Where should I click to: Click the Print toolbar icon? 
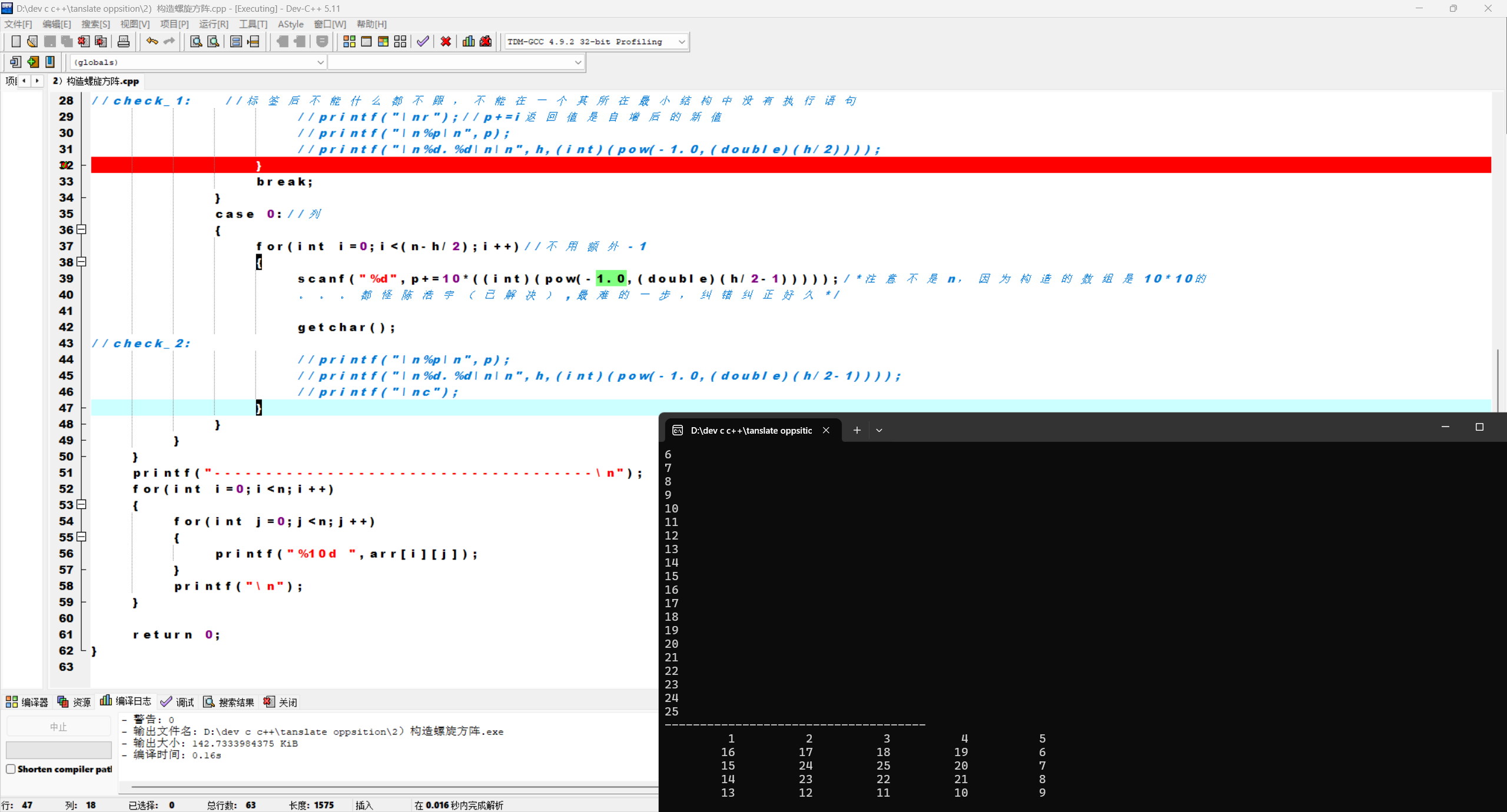(x=124, y=41)
